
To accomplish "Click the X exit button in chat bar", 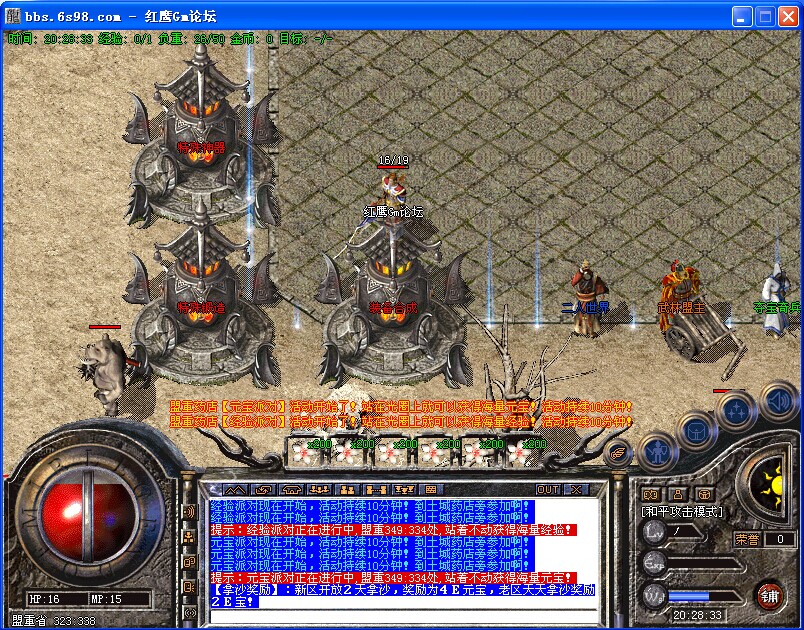I will [576, 490].
